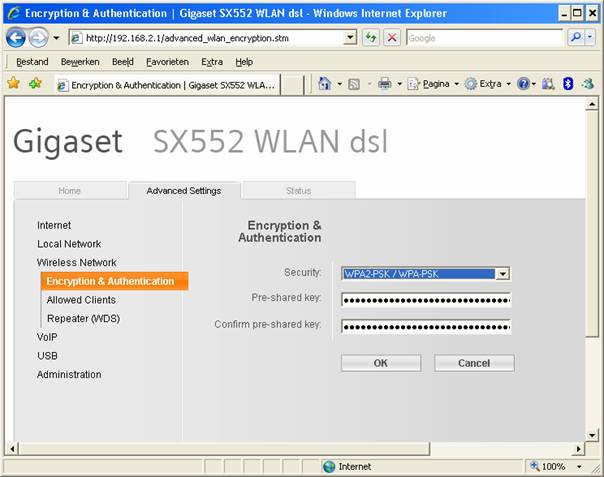Open the Security mode dropdown
The image size is (604, 477).
click(x=503, y=274)
